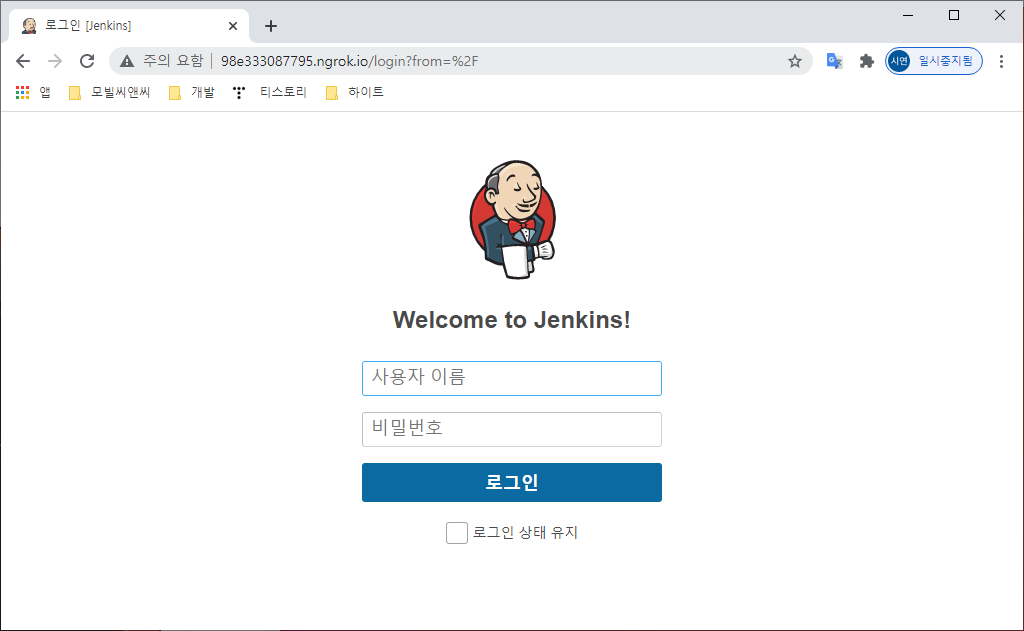Image resolution: width=1024 pixels, height=631 pixels.
Task: Click the address bar URL text
Action: click(349, 61)
